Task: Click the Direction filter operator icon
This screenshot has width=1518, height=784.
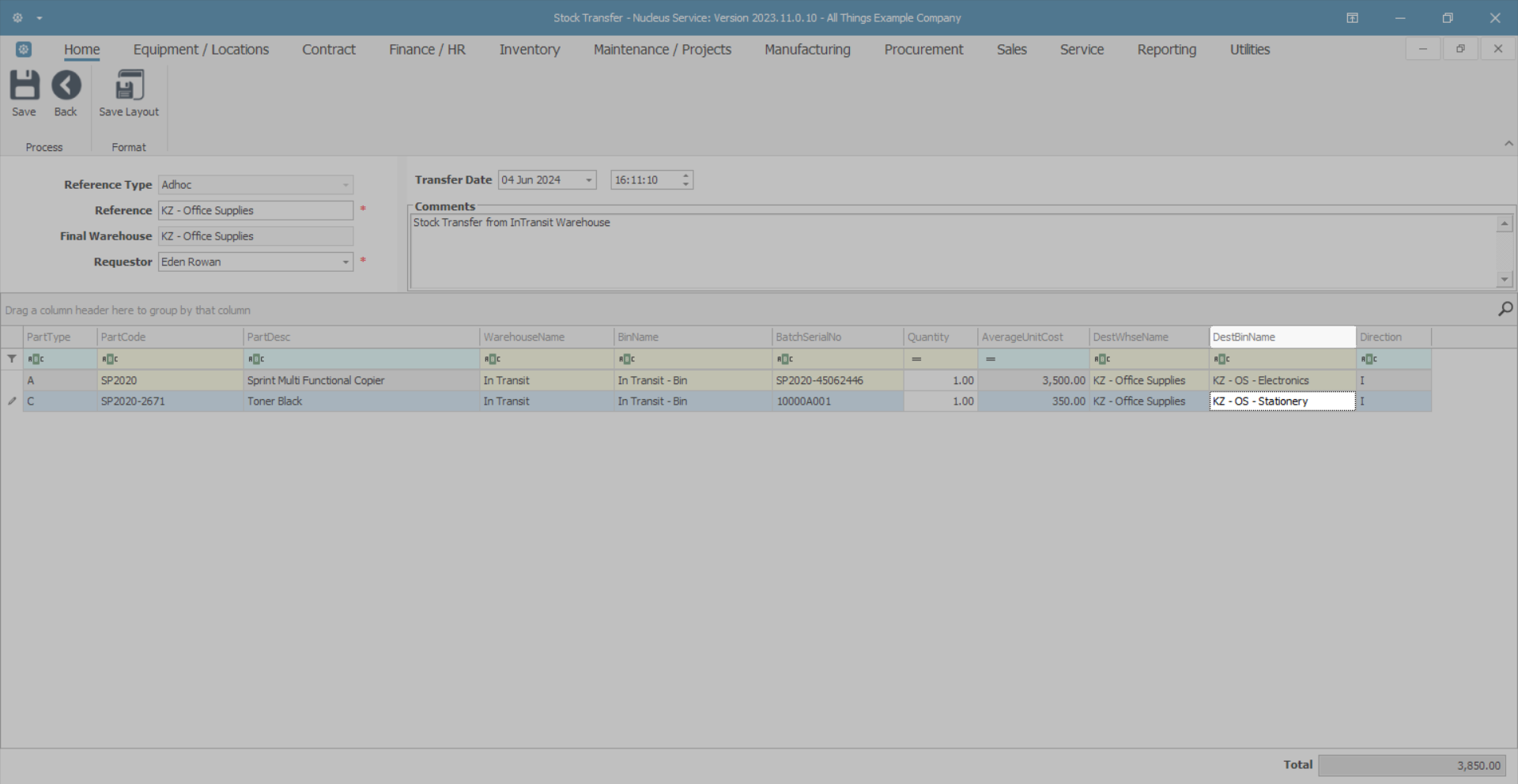Action: pos(1369,359)
